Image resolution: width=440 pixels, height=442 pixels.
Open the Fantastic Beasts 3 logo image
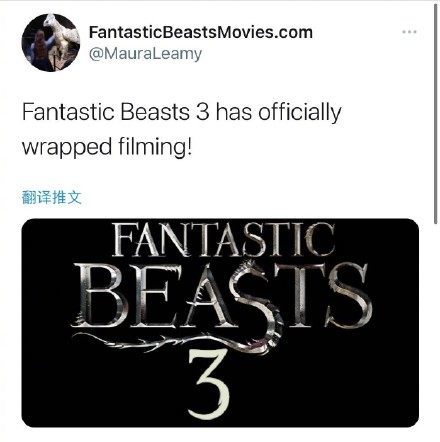click(220, 323)
